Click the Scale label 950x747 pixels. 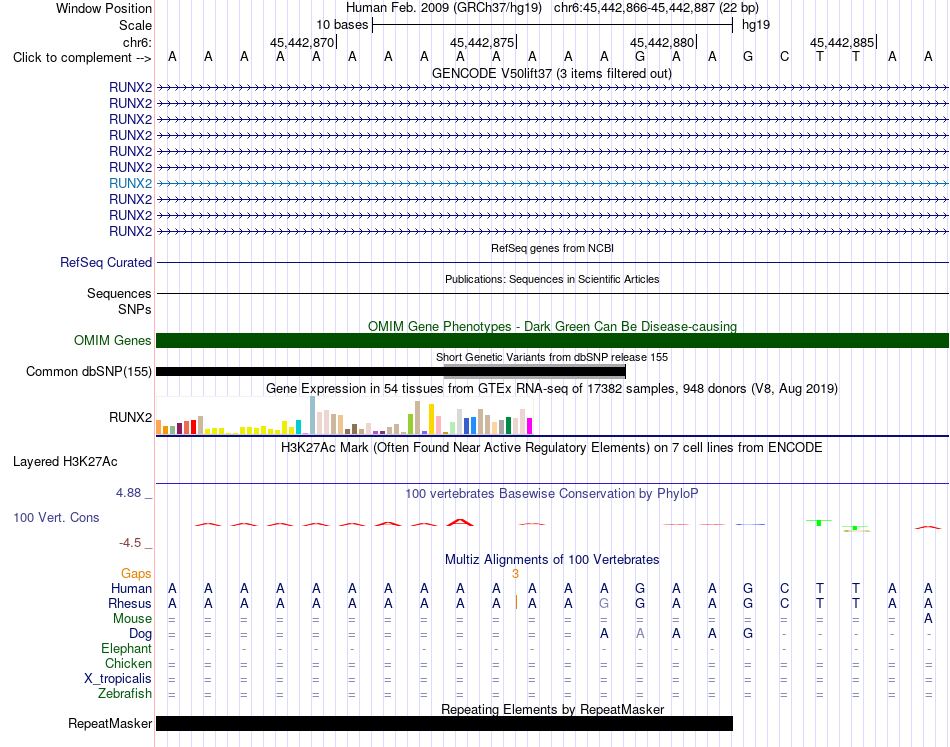(135, 25)
